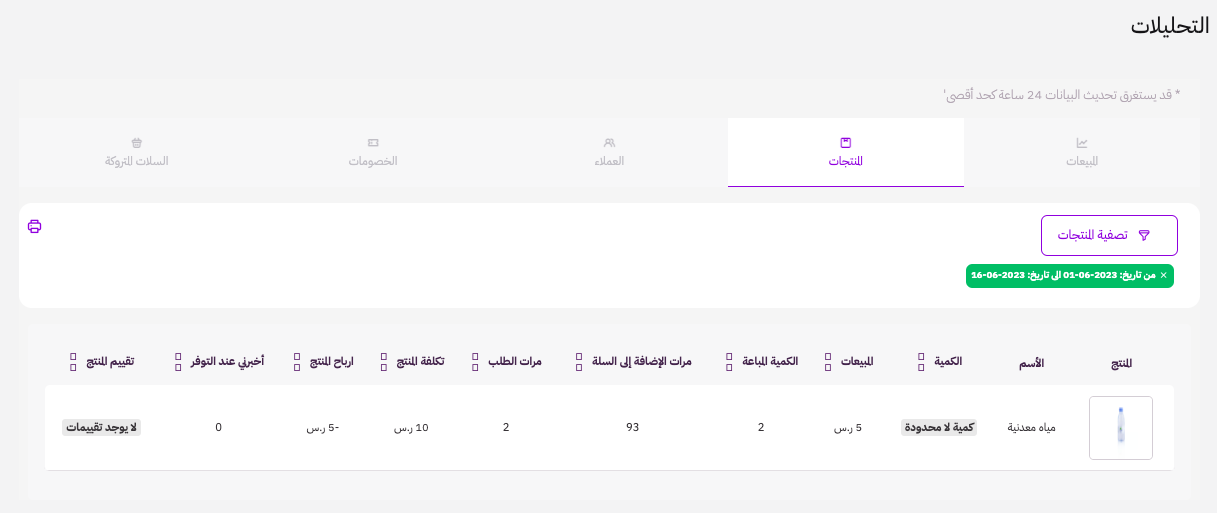Sort by المبيعات column icon

tap(828, 362)
